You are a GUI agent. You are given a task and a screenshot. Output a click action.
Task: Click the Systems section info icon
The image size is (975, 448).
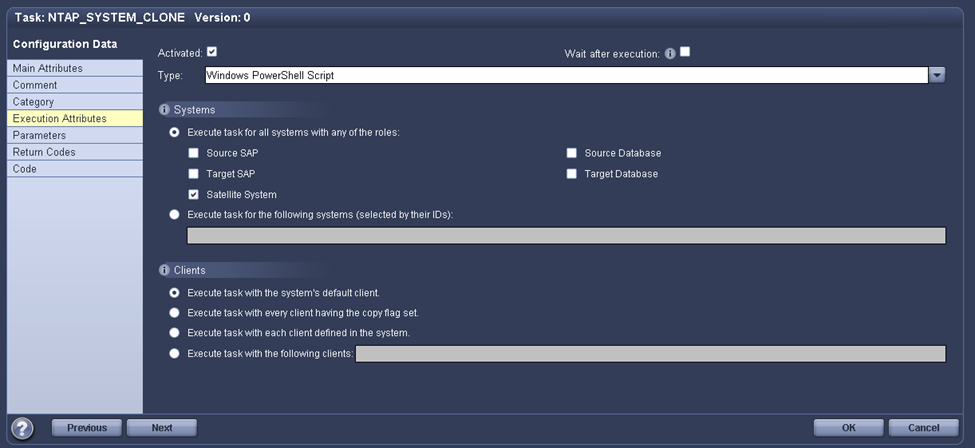165,110
